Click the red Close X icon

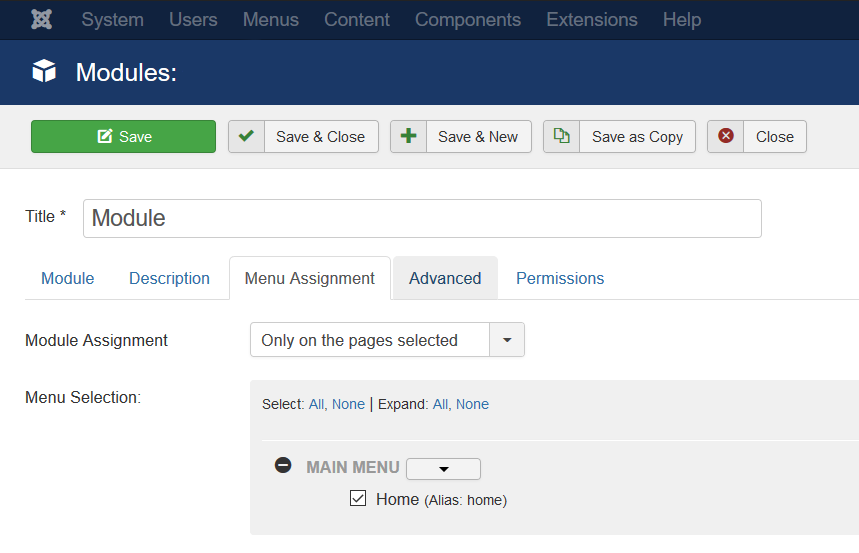coord(726,137)
